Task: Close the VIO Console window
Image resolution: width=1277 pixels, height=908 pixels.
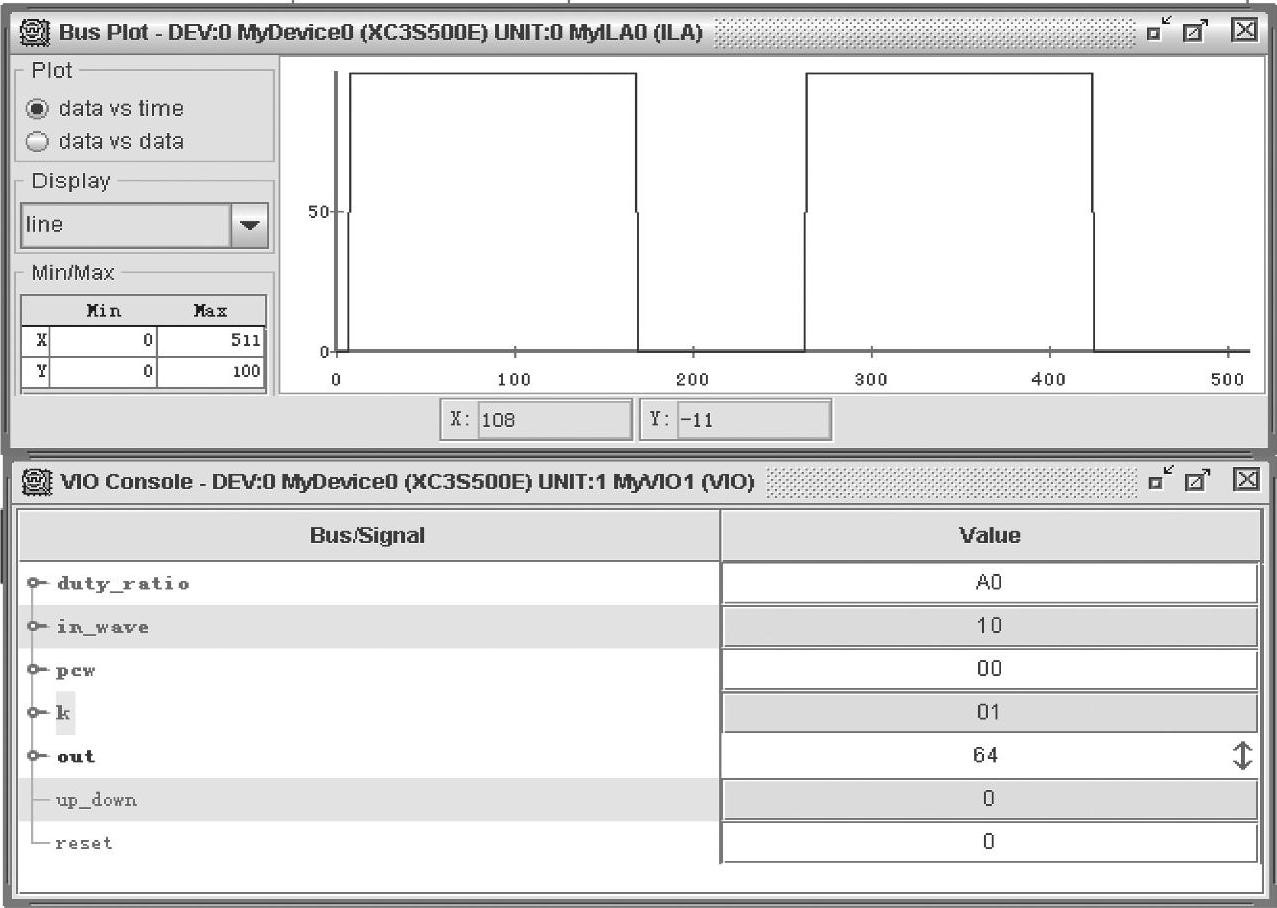Action: tap(1245, 479)
